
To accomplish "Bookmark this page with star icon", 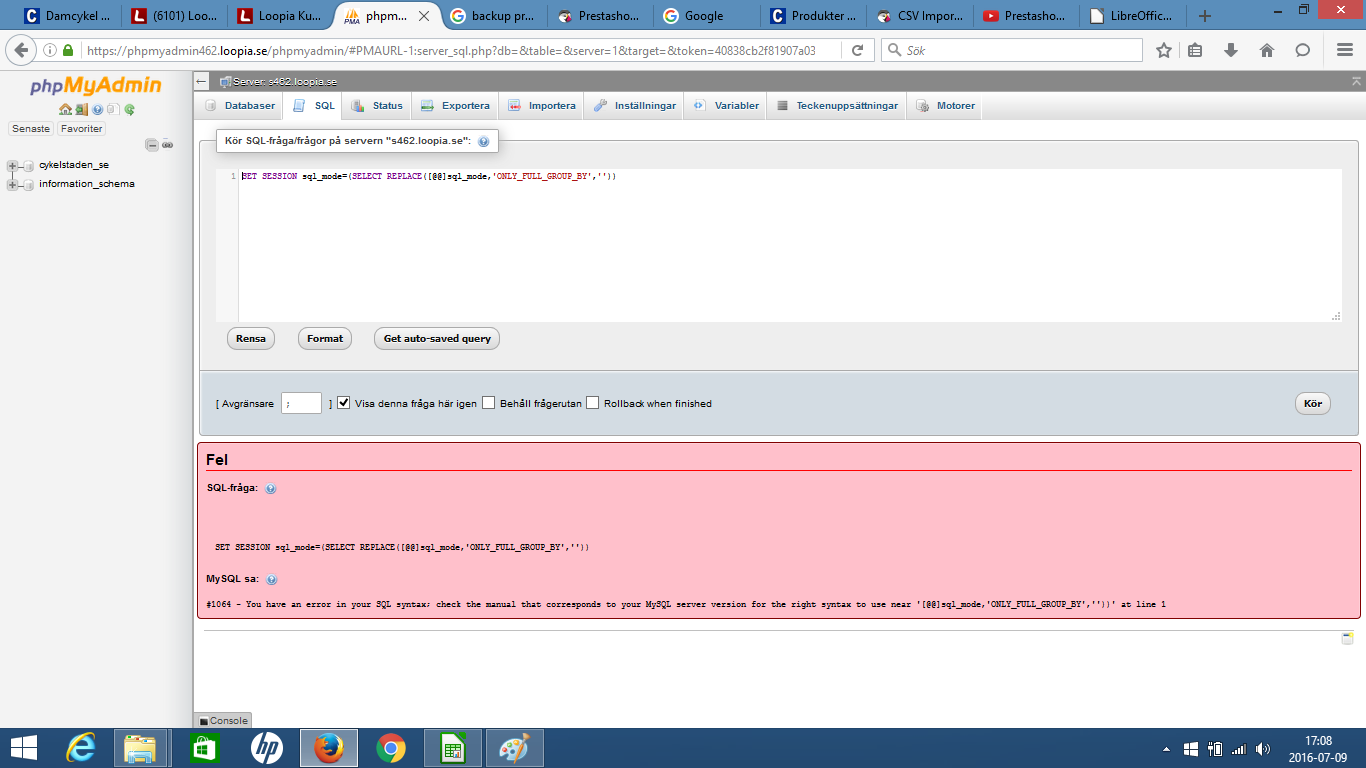I will (1164, 50).
